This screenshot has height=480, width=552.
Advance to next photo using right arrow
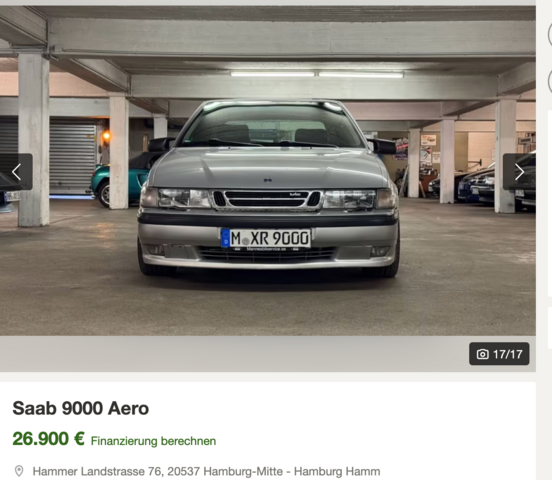point(519,172)
